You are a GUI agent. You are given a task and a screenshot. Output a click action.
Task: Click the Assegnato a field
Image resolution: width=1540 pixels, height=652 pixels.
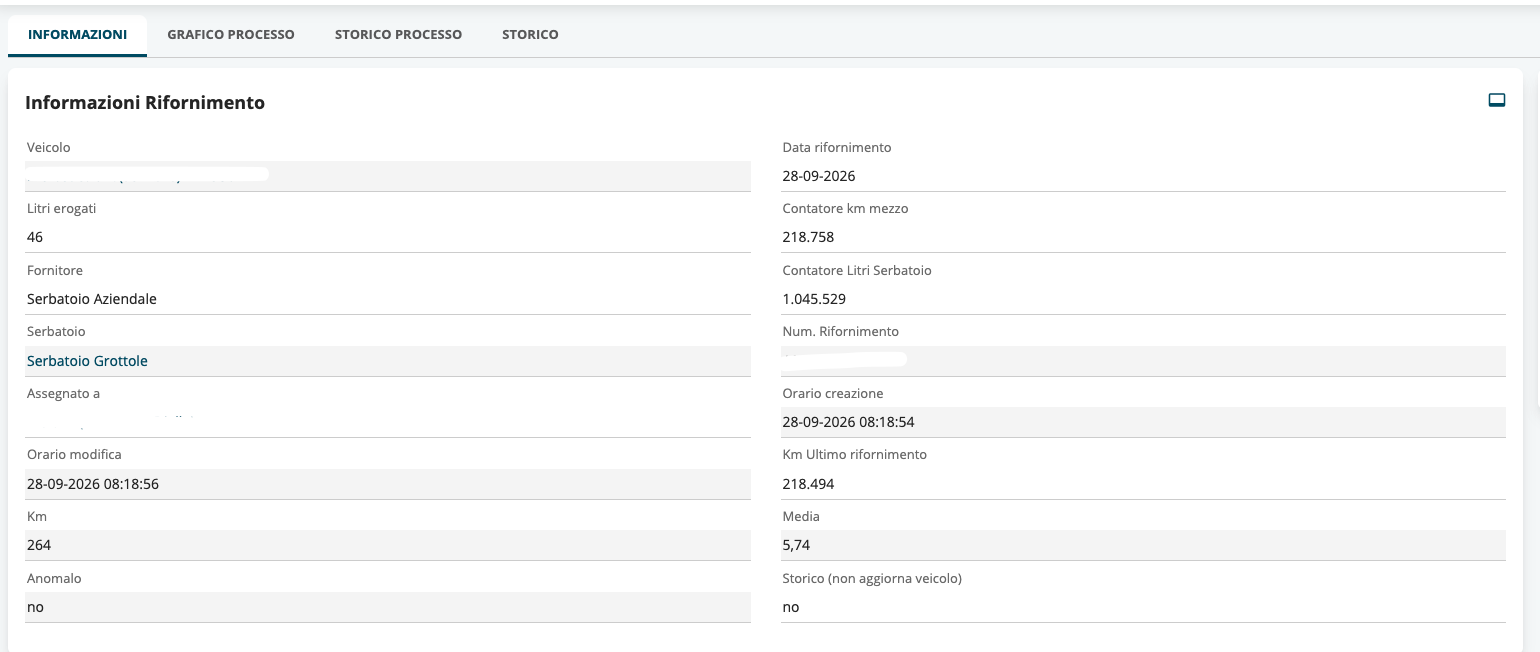tap(388, 422)
